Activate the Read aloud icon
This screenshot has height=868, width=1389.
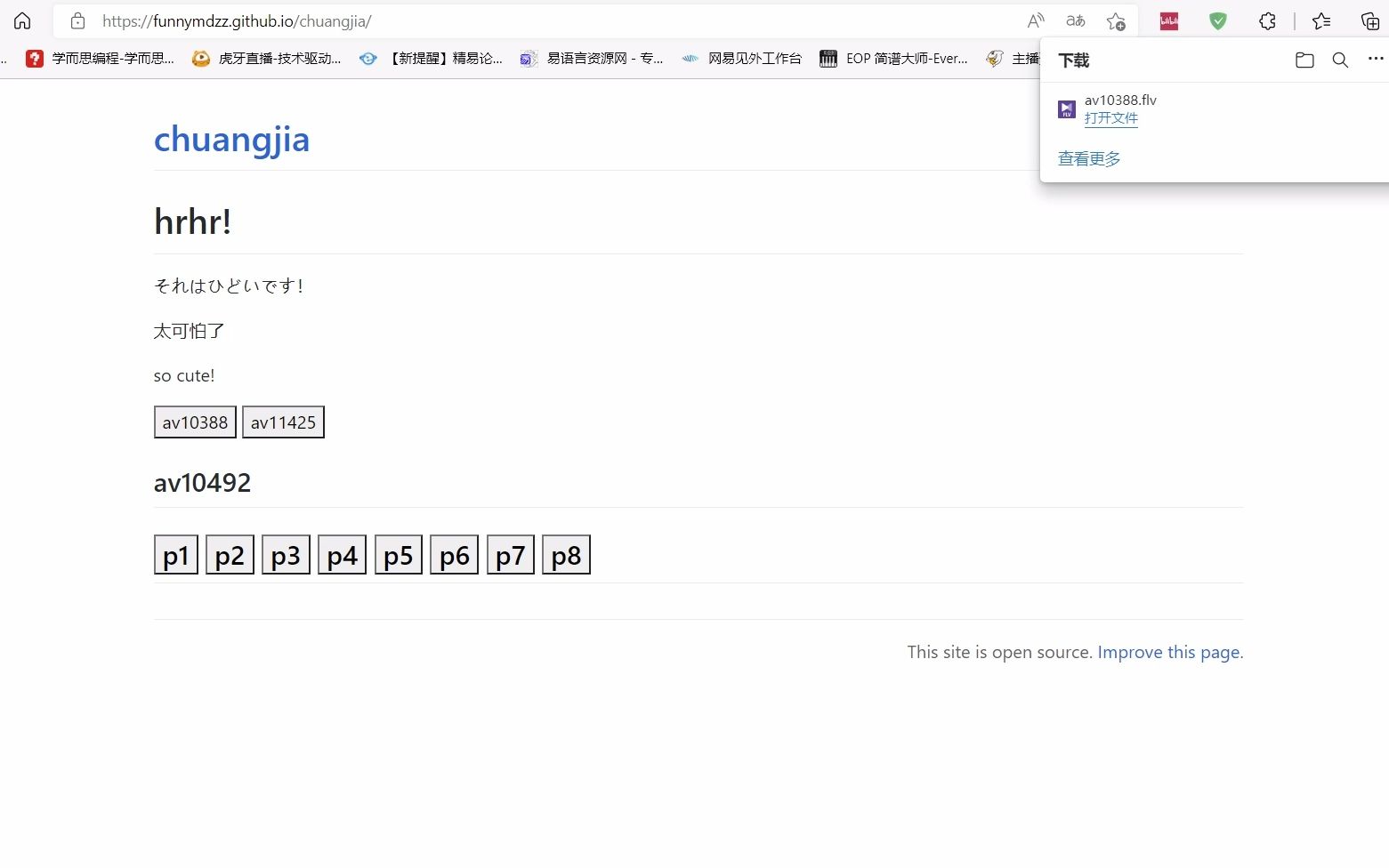point(1036,20)
